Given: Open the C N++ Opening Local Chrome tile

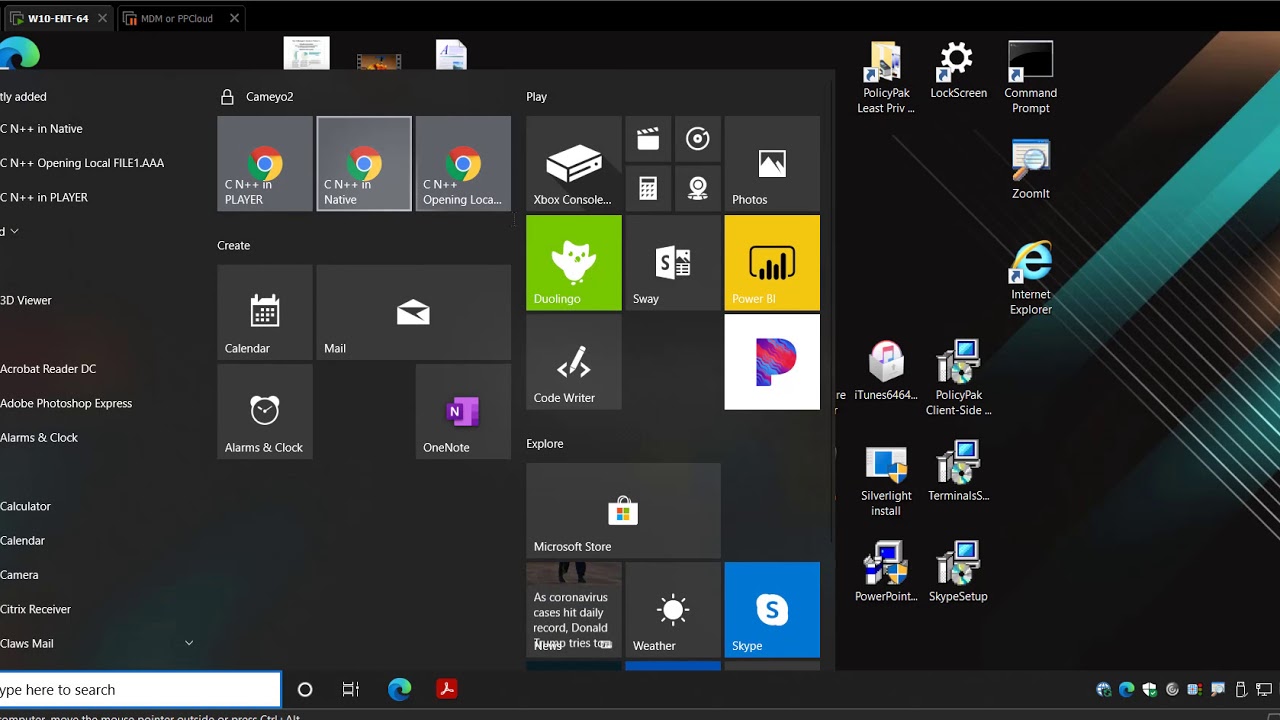Looking at the screenshot, I should click(463, 164).
